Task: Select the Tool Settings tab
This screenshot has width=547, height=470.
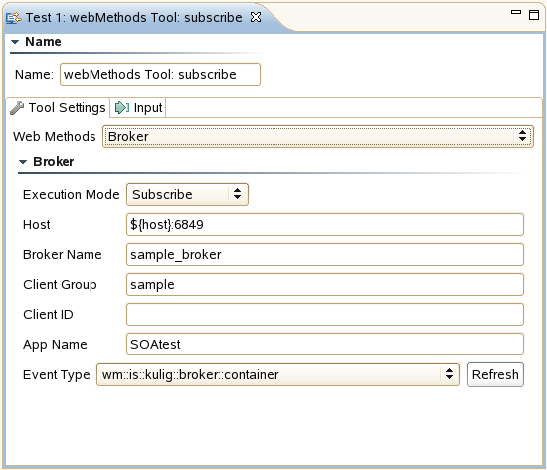Action: tap(58, 108)
